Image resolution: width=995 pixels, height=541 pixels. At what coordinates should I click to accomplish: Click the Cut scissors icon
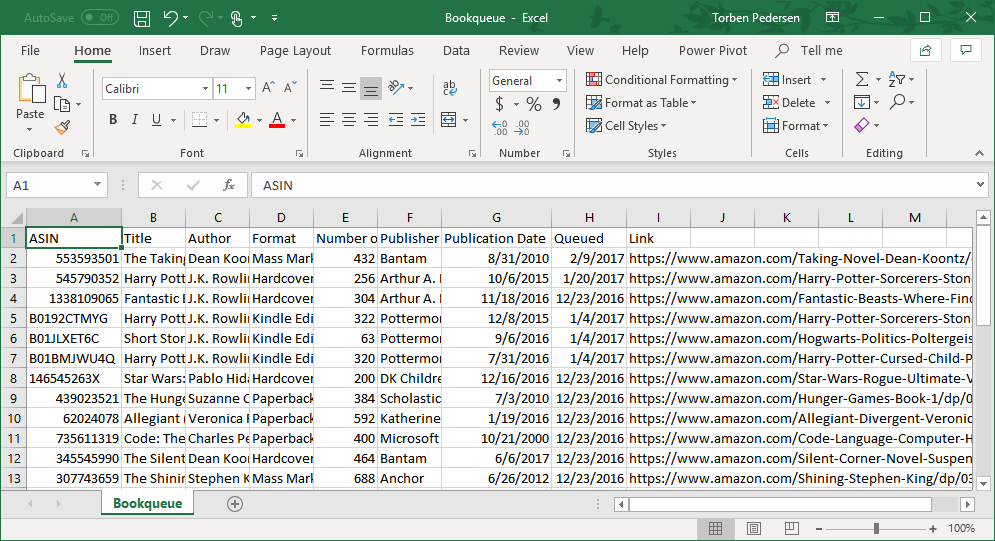pos(62,81)
